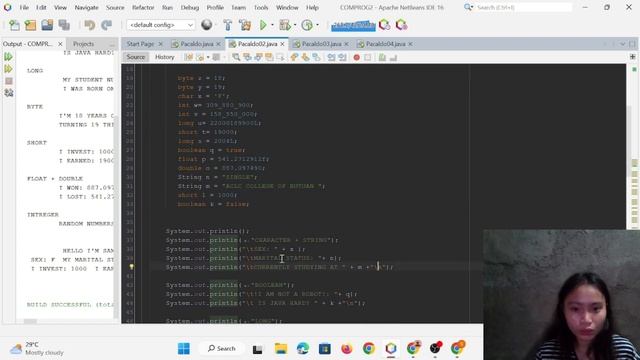Viewport: 640px width, 360px height.
Task: Shift line left using the editor toolbar icon
Action: coord(331,58)
